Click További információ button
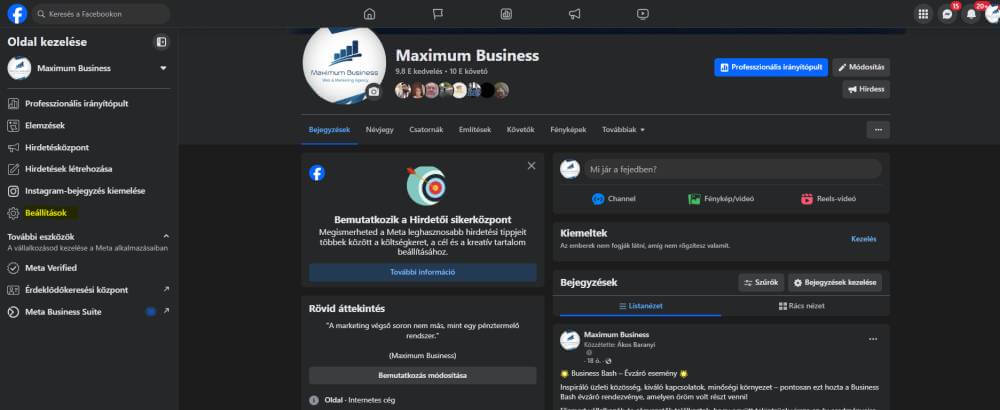1000x410 pixels. coord(423,272)
